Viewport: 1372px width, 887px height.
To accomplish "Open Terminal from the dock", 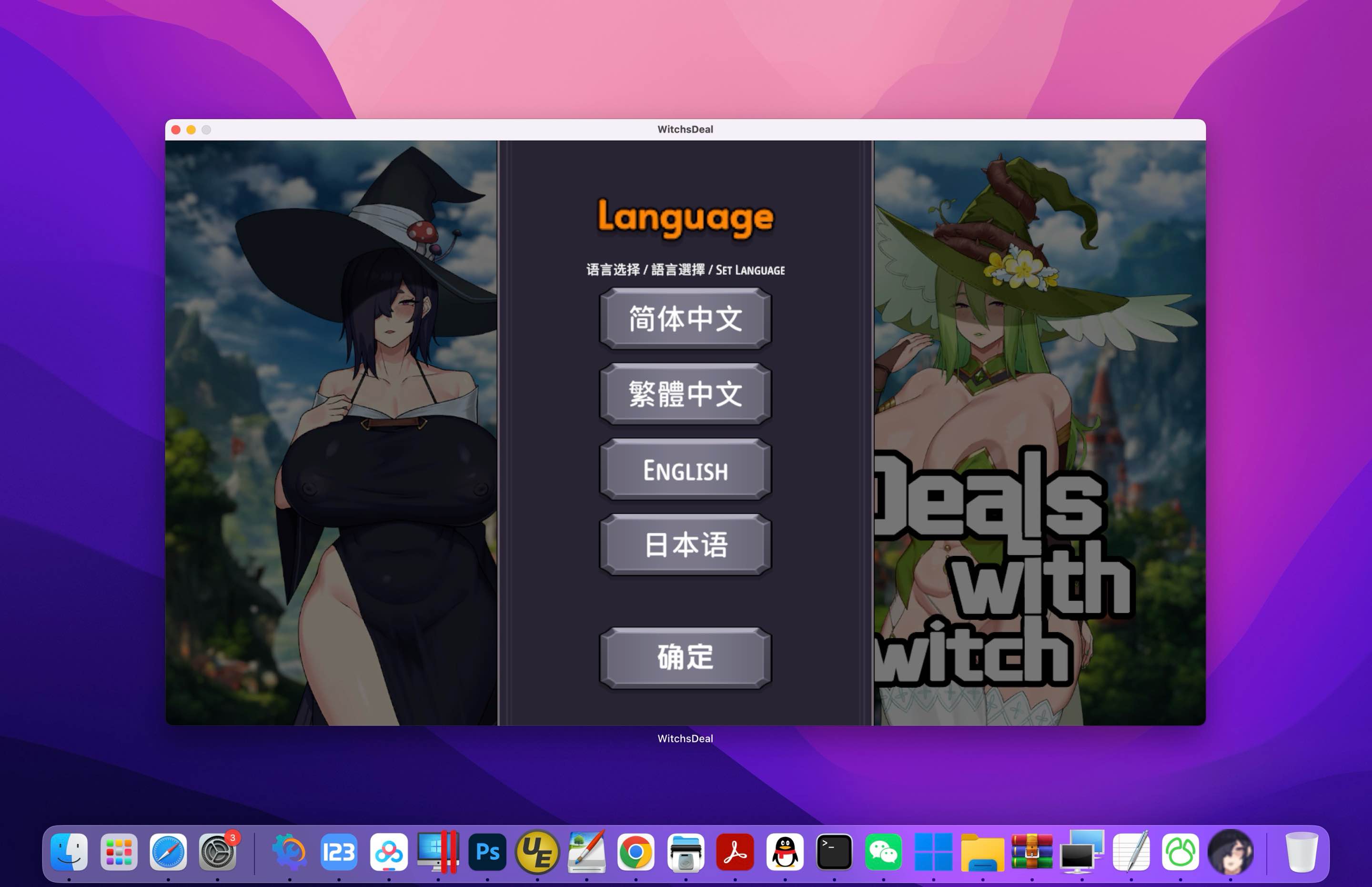I will click(x=834, y=852).
